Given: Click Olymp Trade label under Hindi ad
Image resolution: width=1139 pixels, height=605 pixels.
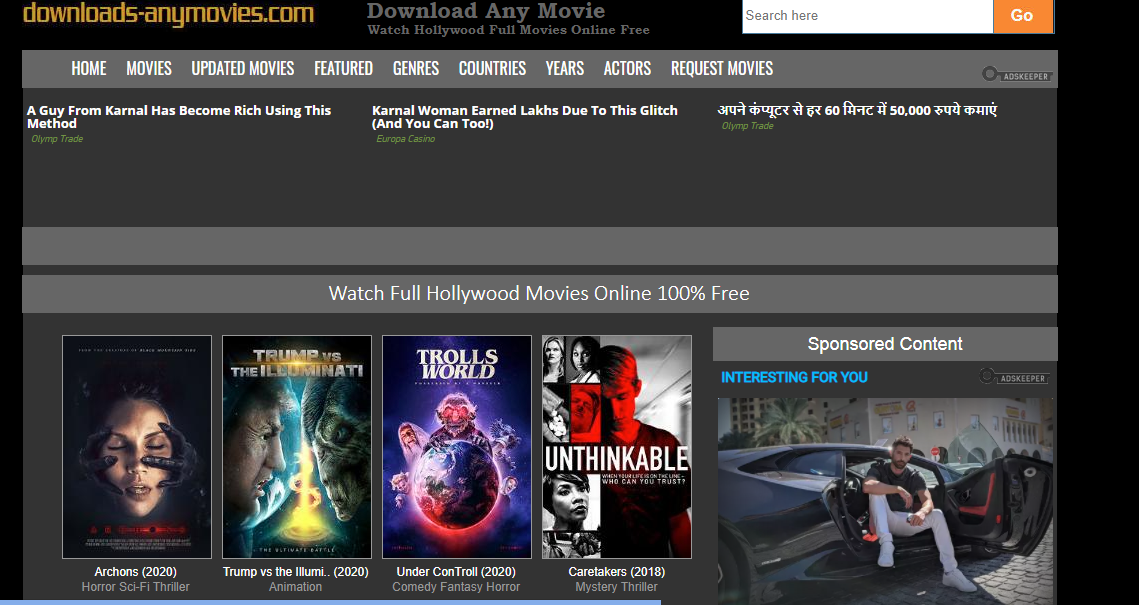Looking at the screenshot, I should (x=747, y=126).
